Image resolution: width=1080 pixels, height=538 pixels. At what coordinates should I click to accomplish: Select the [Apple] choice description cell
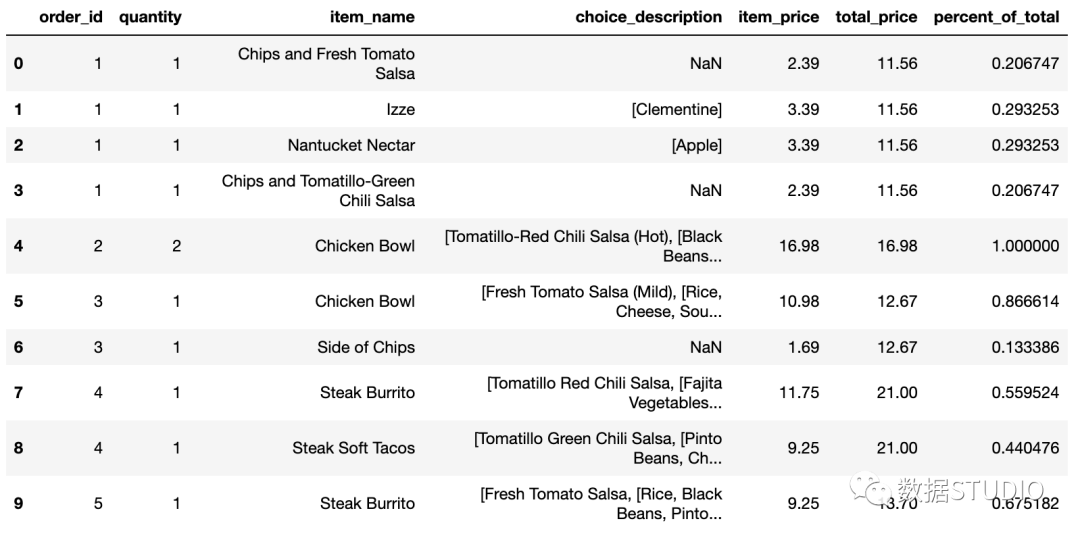697,145
